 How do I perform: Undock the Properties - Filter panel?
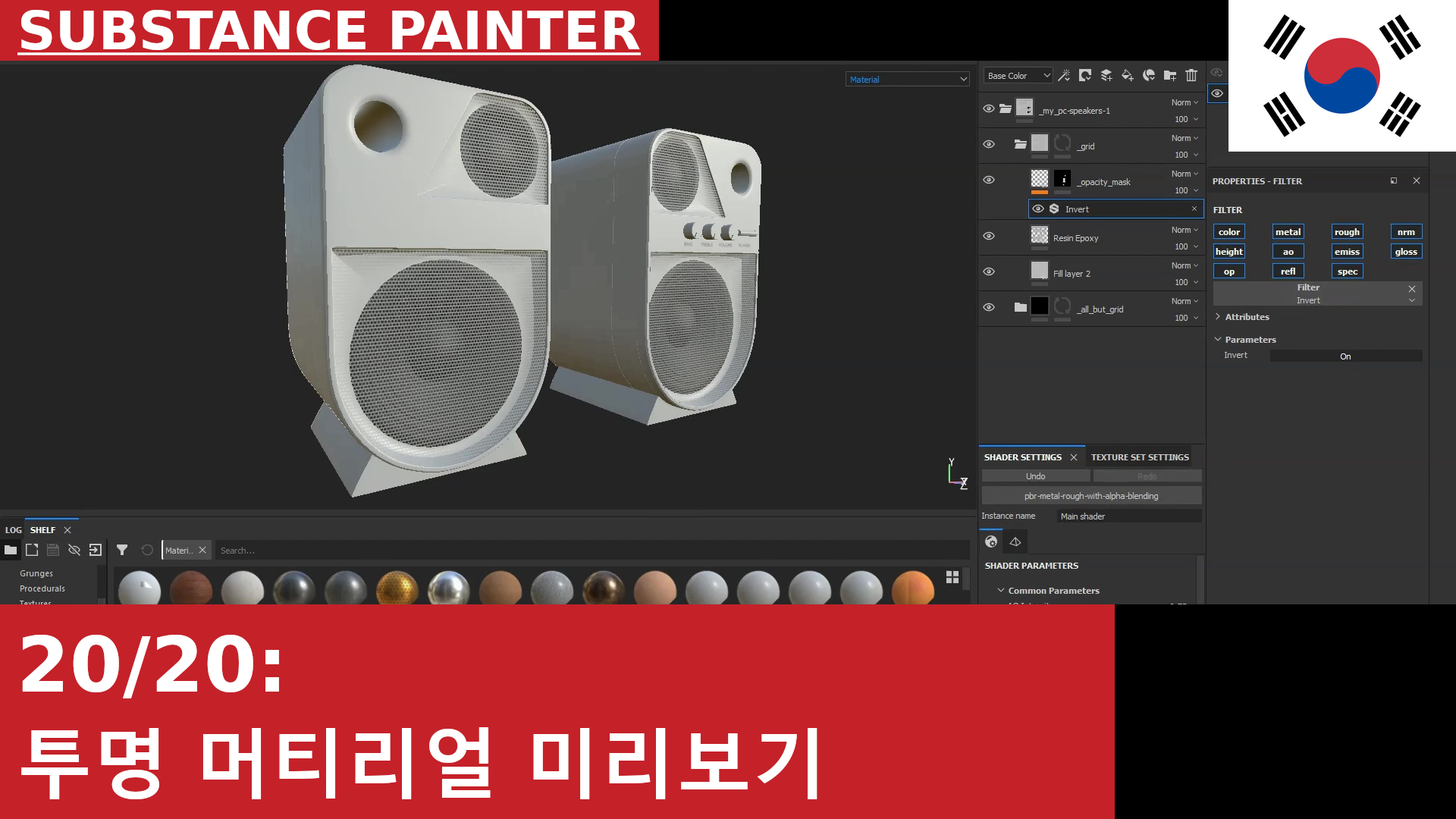click(x=1394, y=180)
